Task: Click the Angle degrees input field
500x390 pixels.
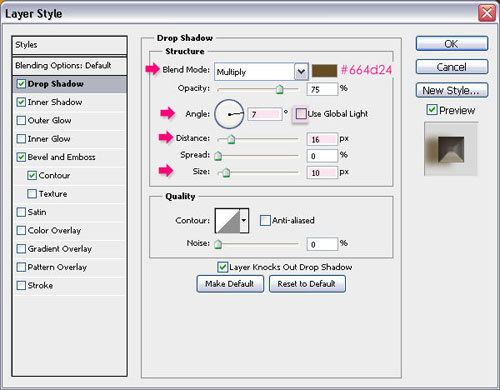Action: (x=265, y=114)
